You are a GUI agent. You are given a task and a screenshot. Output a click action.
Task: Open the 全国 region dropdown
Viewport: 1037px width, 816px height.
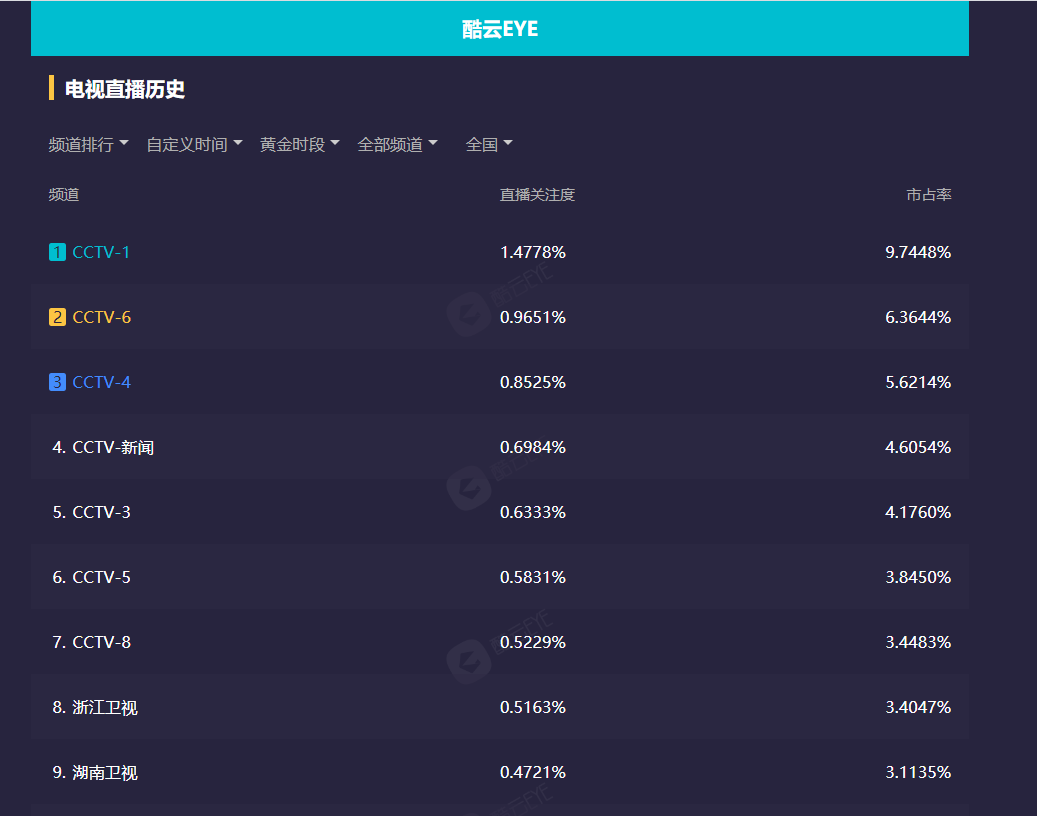tap(489, 144)
